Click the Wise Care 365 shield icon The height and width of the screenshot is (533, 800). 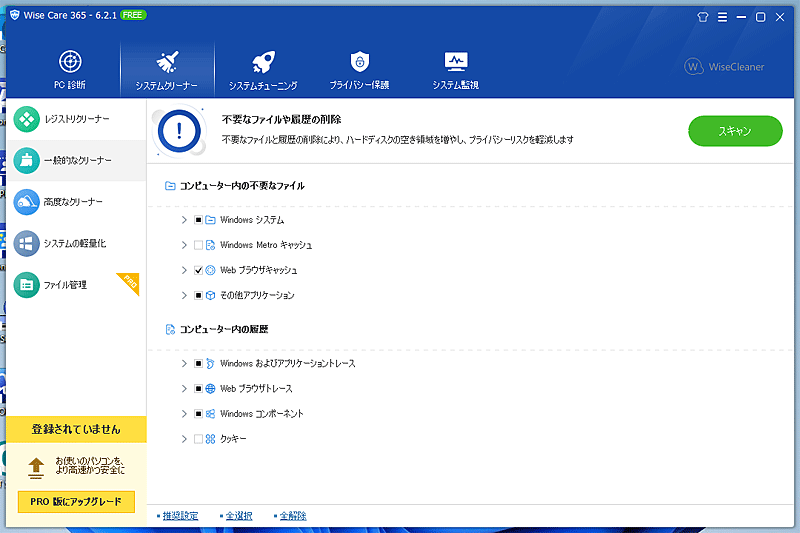14,15
